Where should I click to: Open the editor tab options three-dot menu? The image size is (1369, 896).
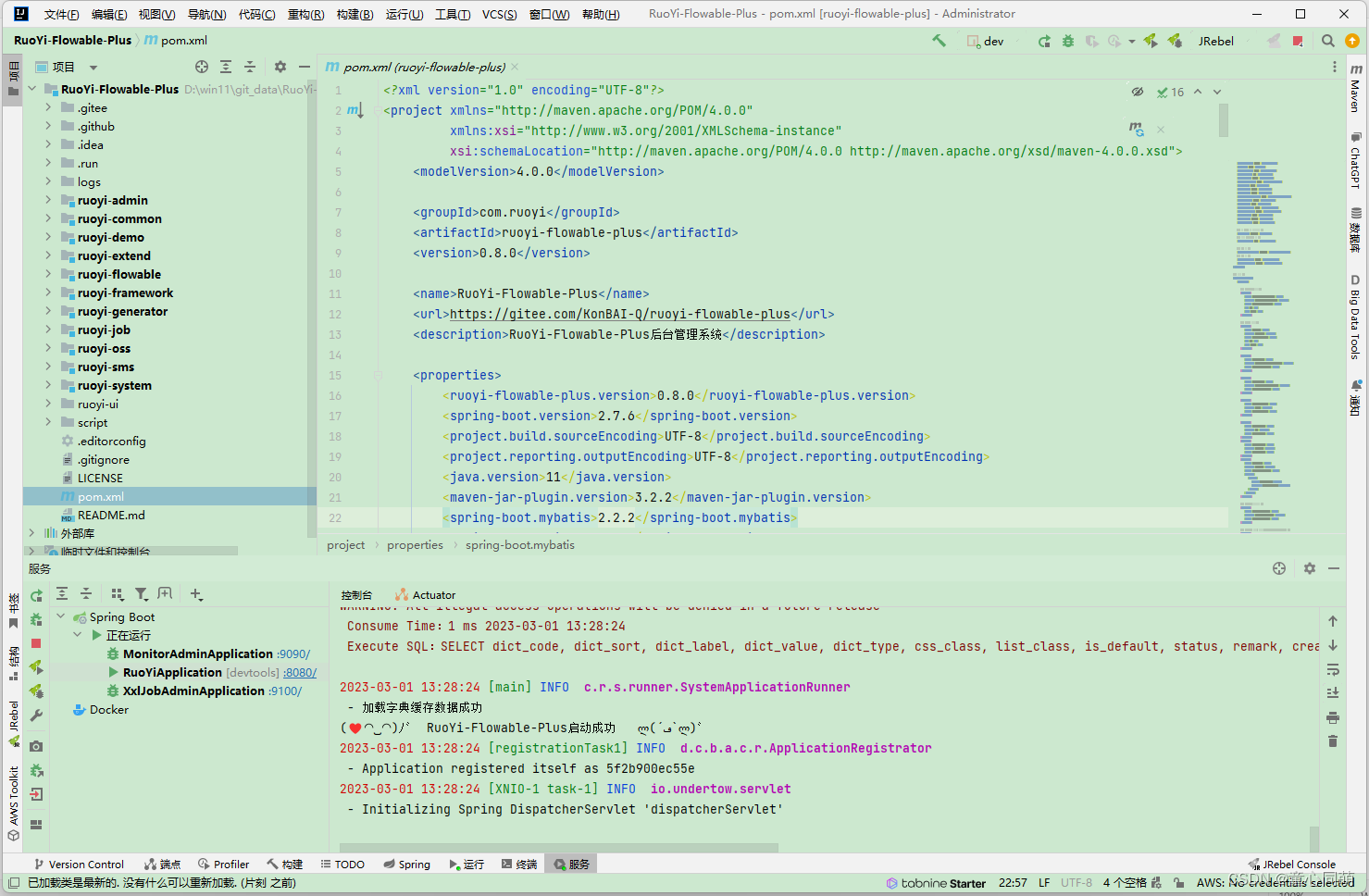click(x=1334, y=67)
